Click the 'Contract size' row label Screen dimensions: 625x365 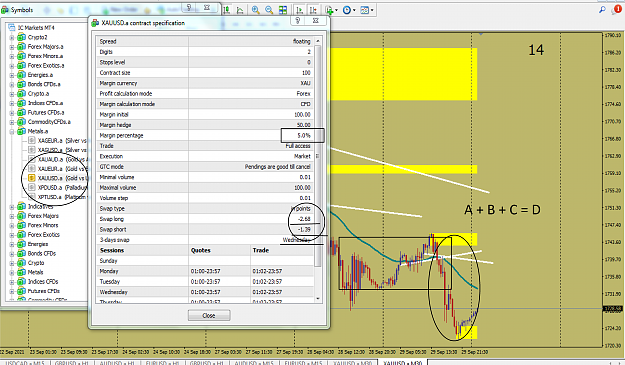click(x=115, y=73)
